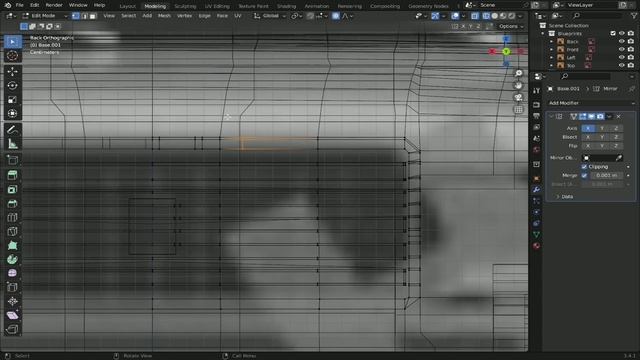Open the File menu
640x360 pixels.
pyautogui.click(x=19, y=5)
